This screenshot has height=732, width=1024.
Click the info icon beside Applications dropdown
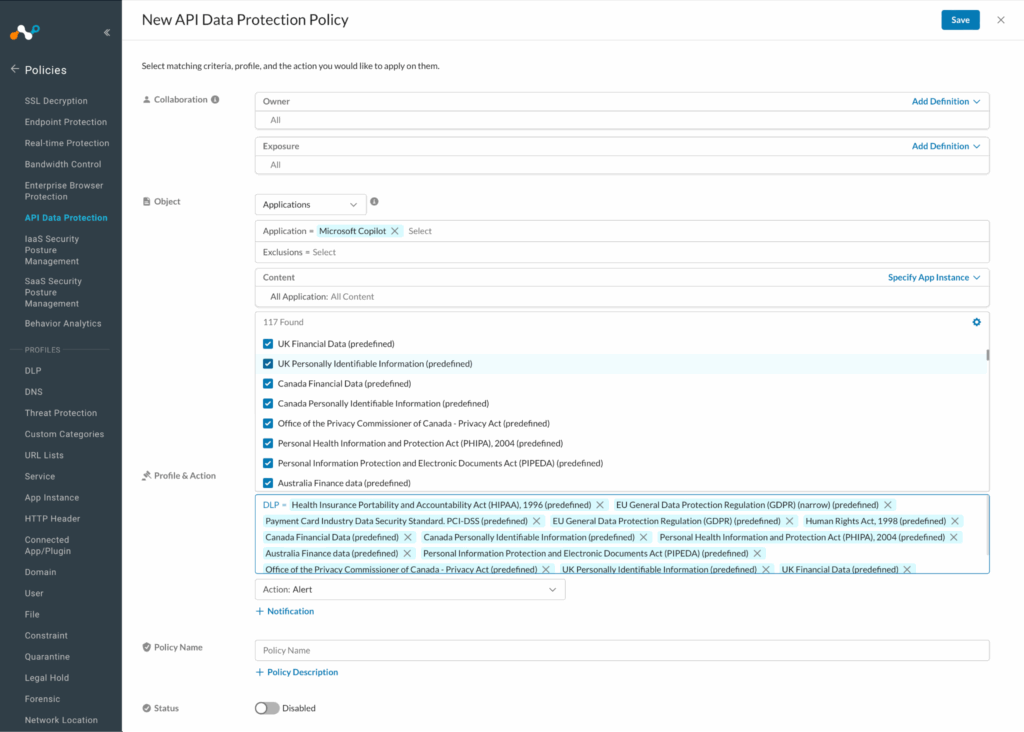coord(374,202)
